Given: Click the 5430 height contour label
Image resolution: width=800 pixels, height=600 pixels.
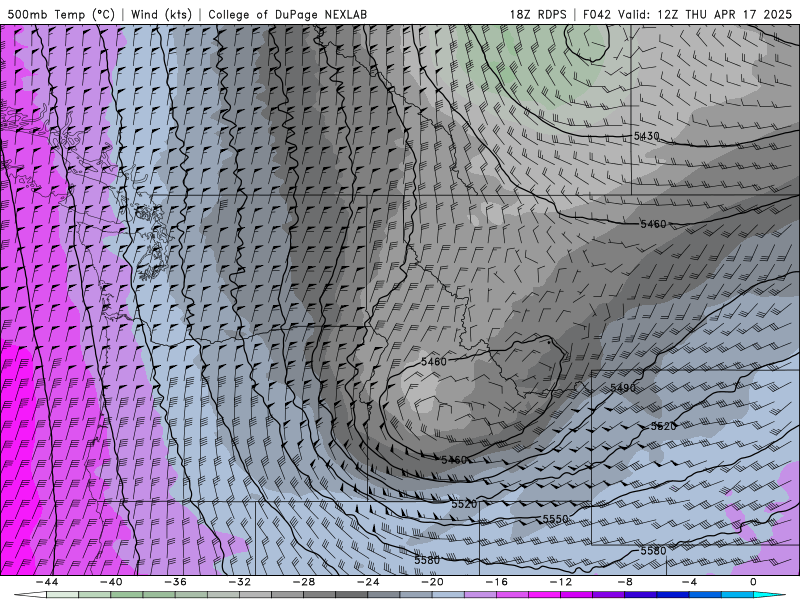Looking at the screenshot, I should [x=646, y=136].
